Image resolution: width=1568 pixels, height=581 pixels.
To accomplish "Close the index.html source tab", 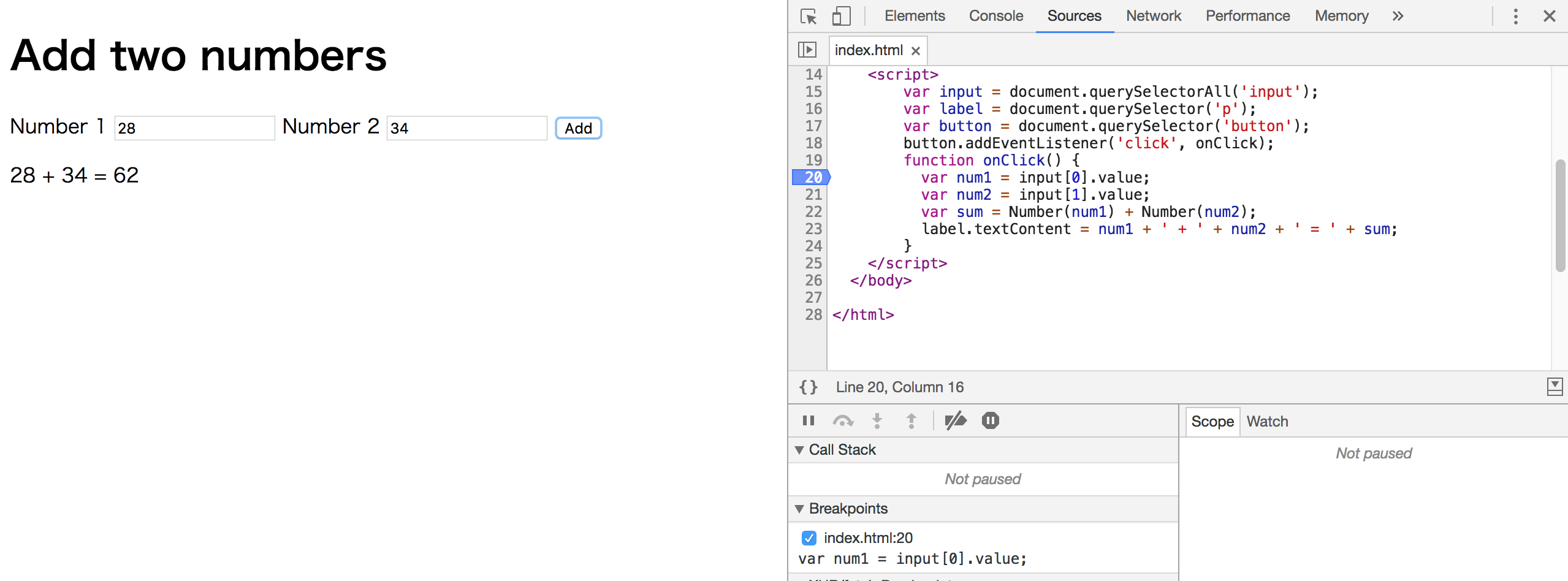I will (x=916, y=50).
